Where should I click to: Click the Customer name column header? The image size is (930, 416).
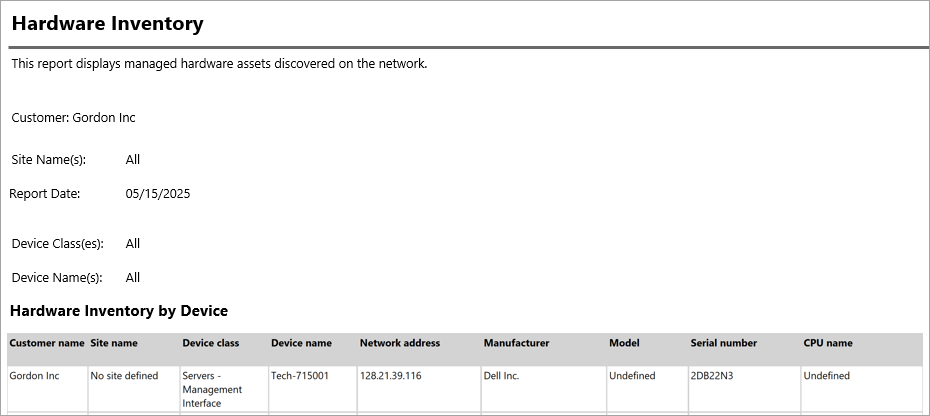point(47,343)
